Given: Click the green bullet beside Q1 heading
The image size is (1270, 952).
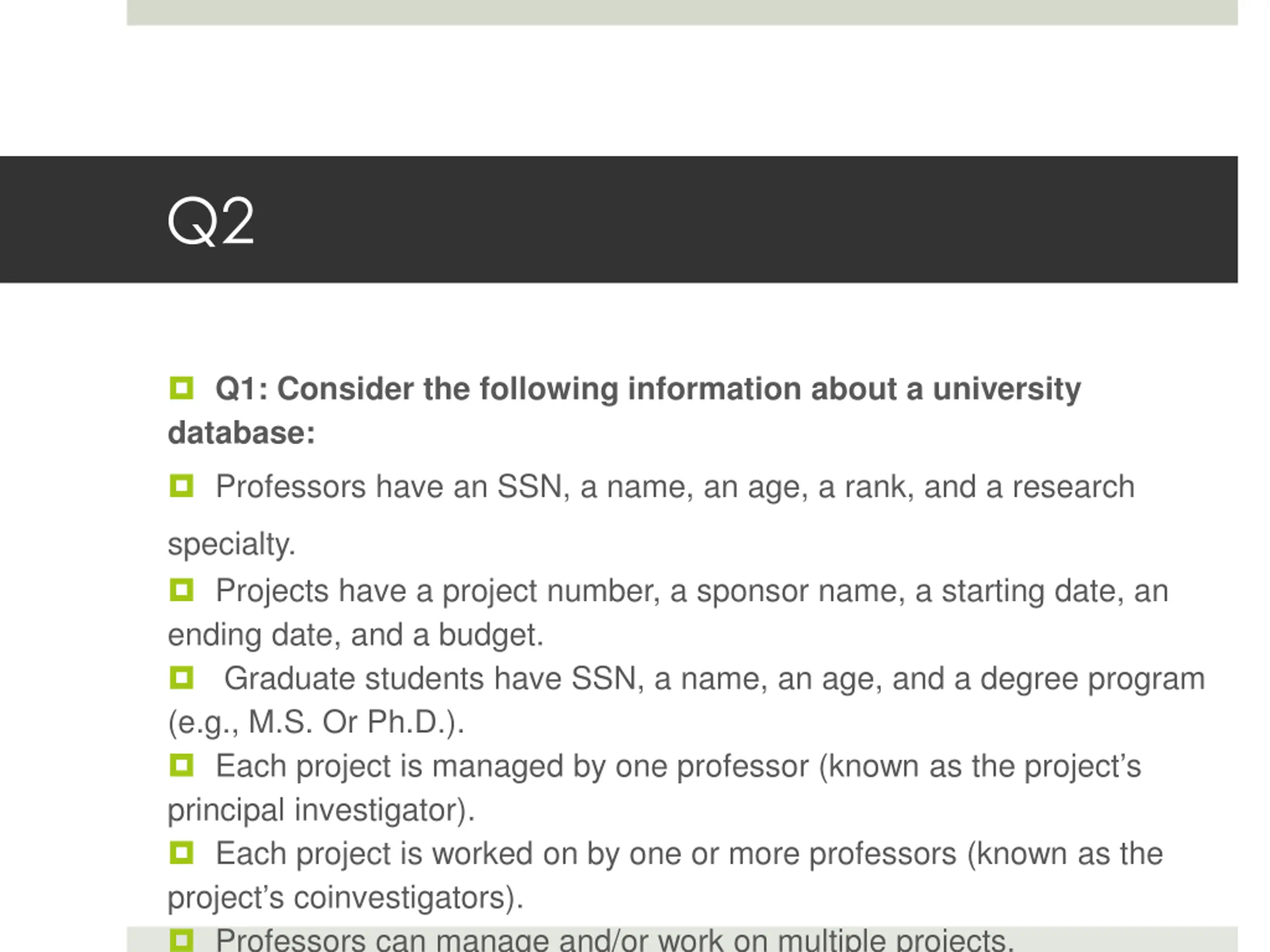Looking at the screenshot, I should 182,388.
